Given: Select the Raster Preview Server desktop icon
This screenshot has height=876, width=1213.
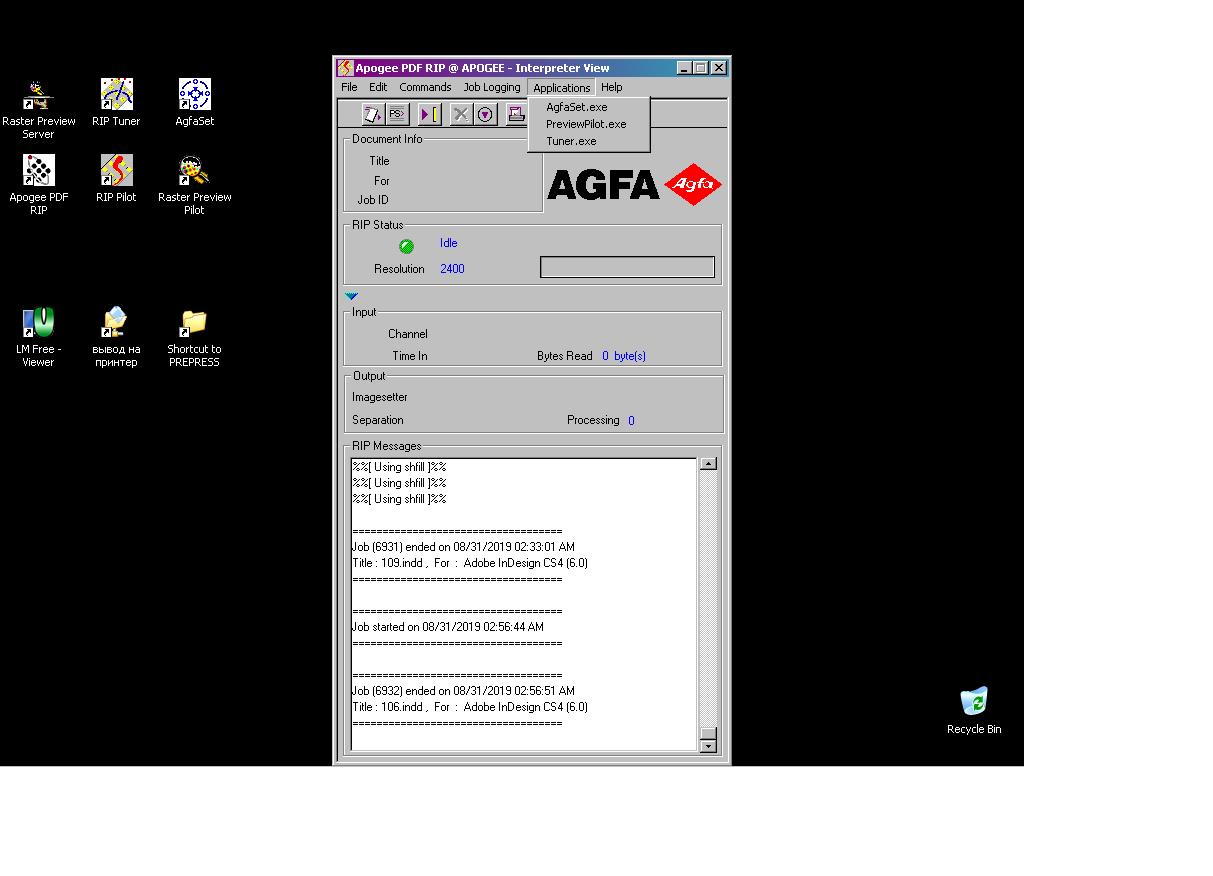Looking at the screenshot, I should point(39,110).
